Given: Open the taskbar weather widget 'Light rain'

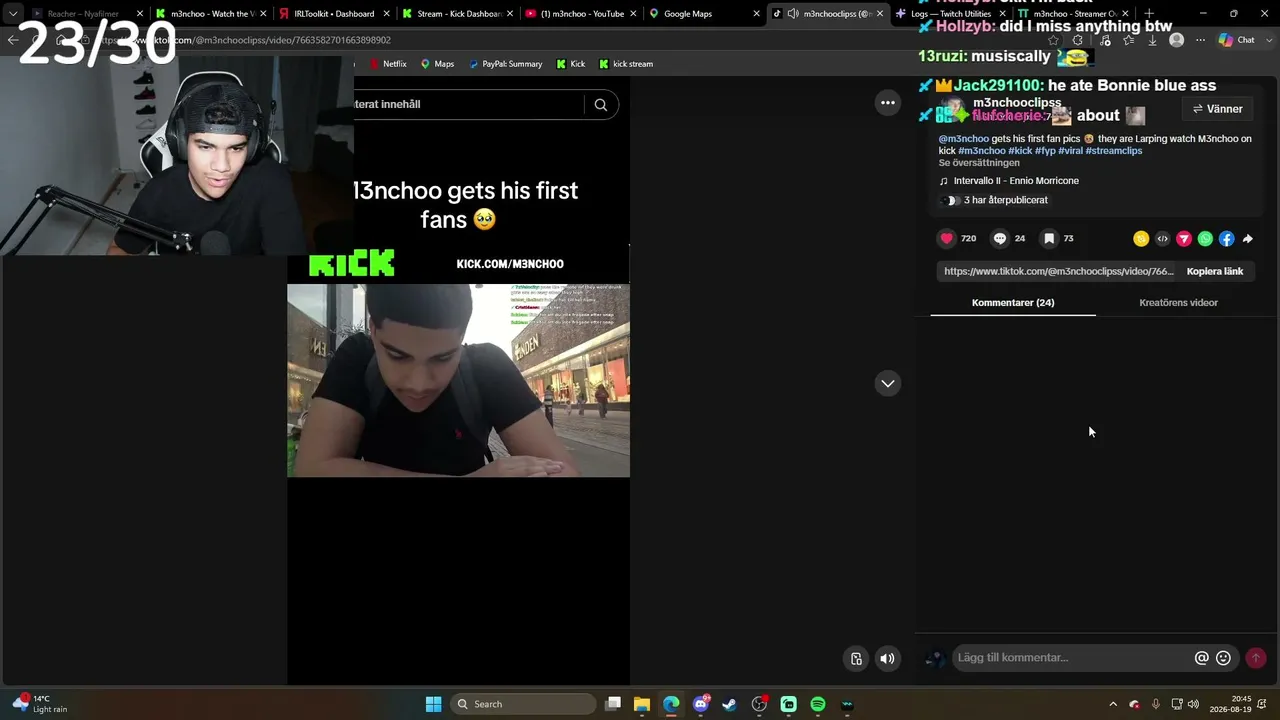Looking at the screenshot, I should [40, 704].
